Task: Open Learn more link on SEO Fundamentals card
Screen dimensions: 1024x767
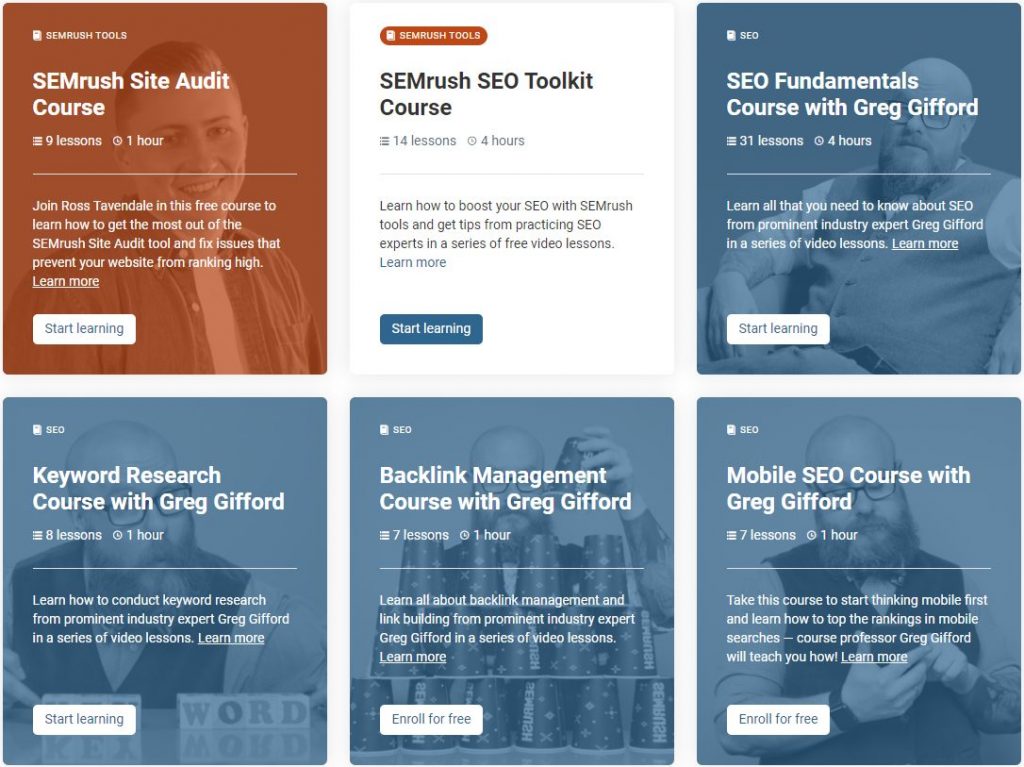Action: (x=925, y=244)
